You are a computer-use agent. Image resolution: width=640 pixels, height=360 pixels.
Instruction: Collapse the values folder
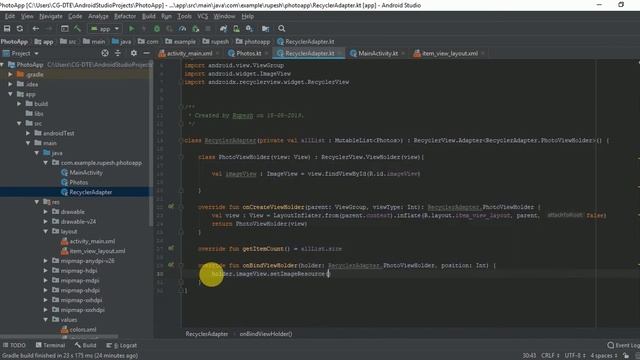tap(46, 320)
